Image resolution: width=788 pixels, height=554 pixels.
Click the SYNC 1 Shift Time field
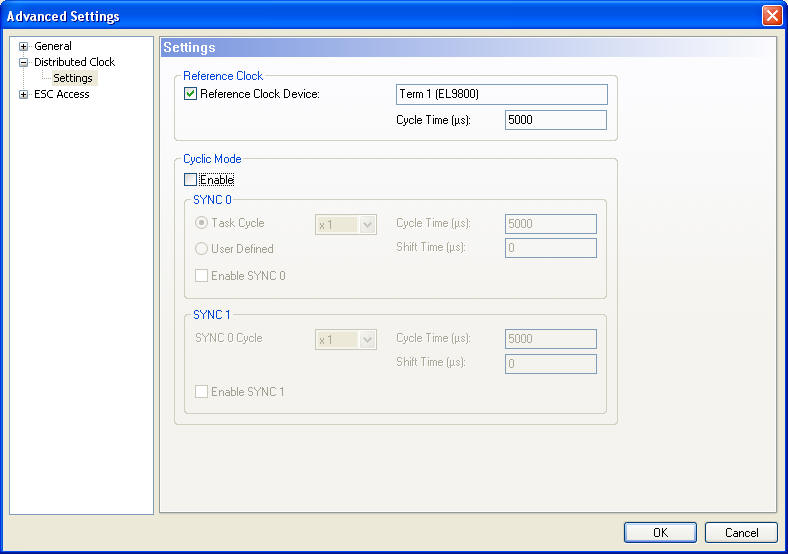tap(551, 363)
